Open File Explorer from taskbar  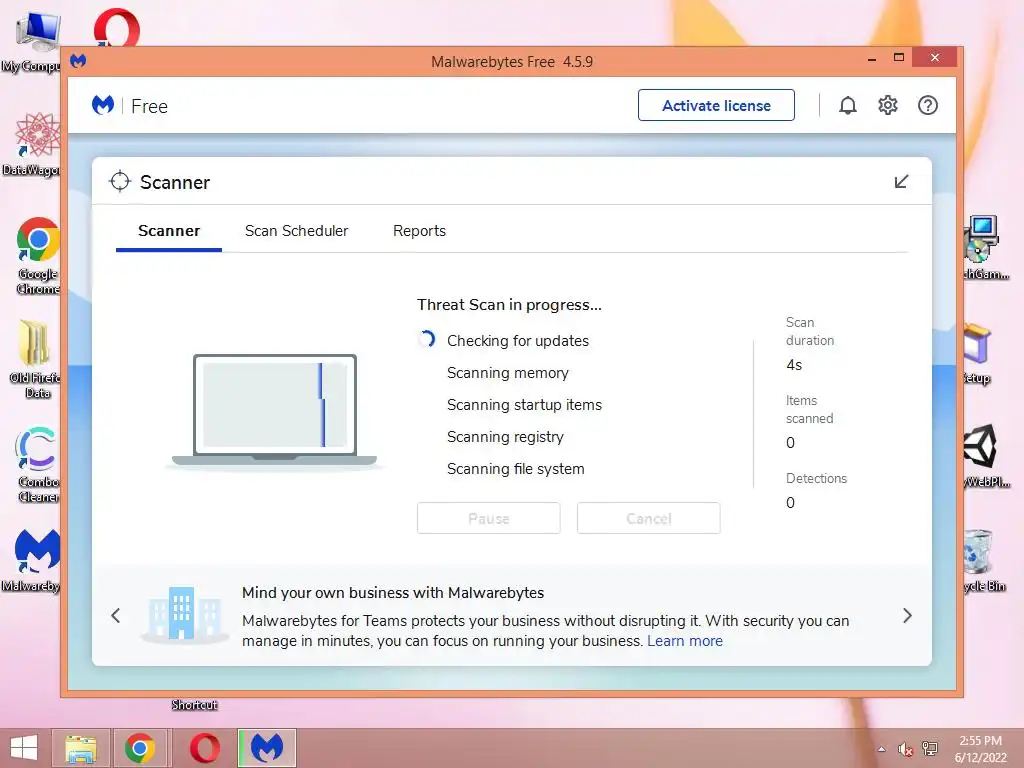(81, 748)
